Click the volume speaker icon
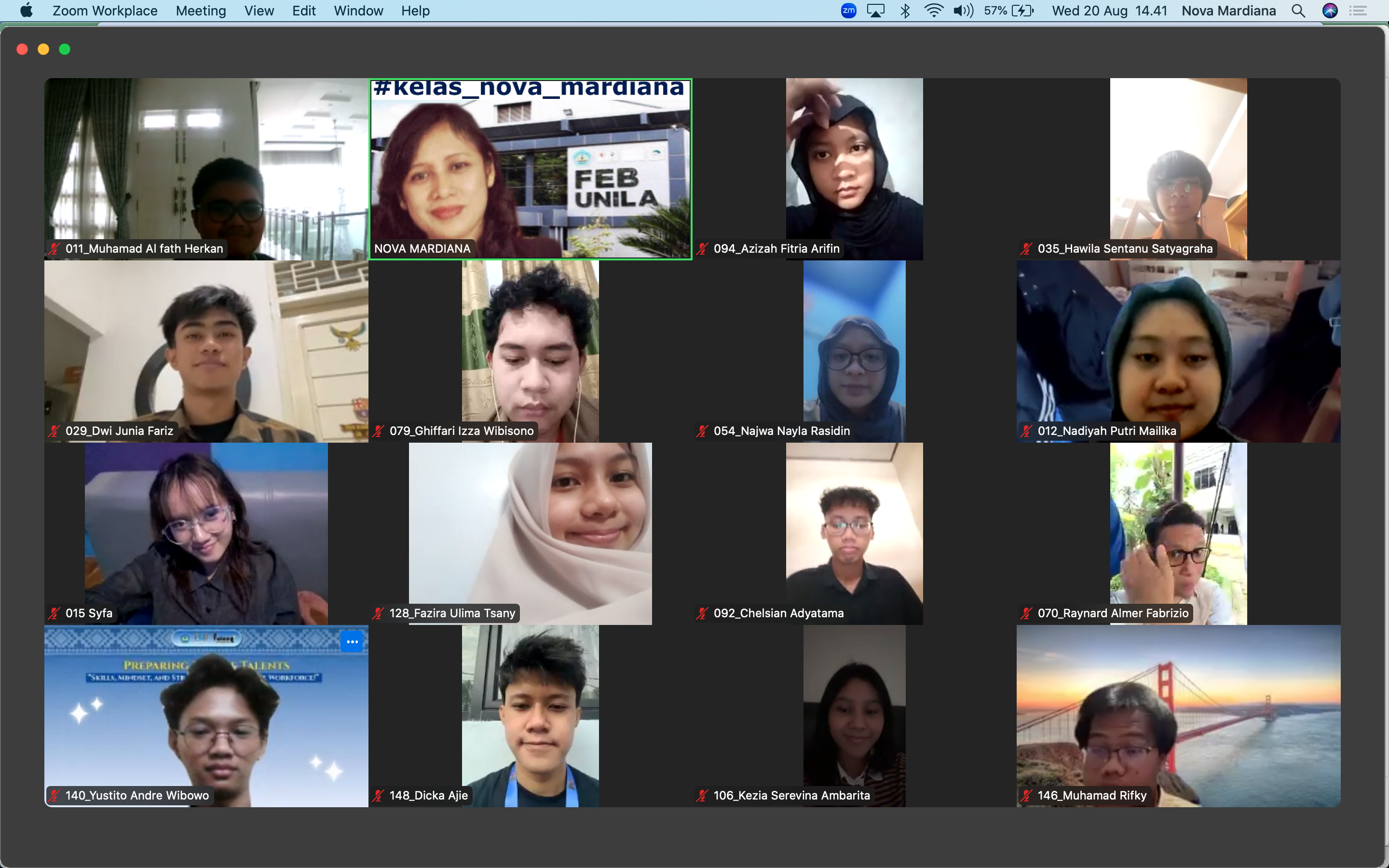The width and height of the screenshot is (1389, 868). click(x=963, y=11)
